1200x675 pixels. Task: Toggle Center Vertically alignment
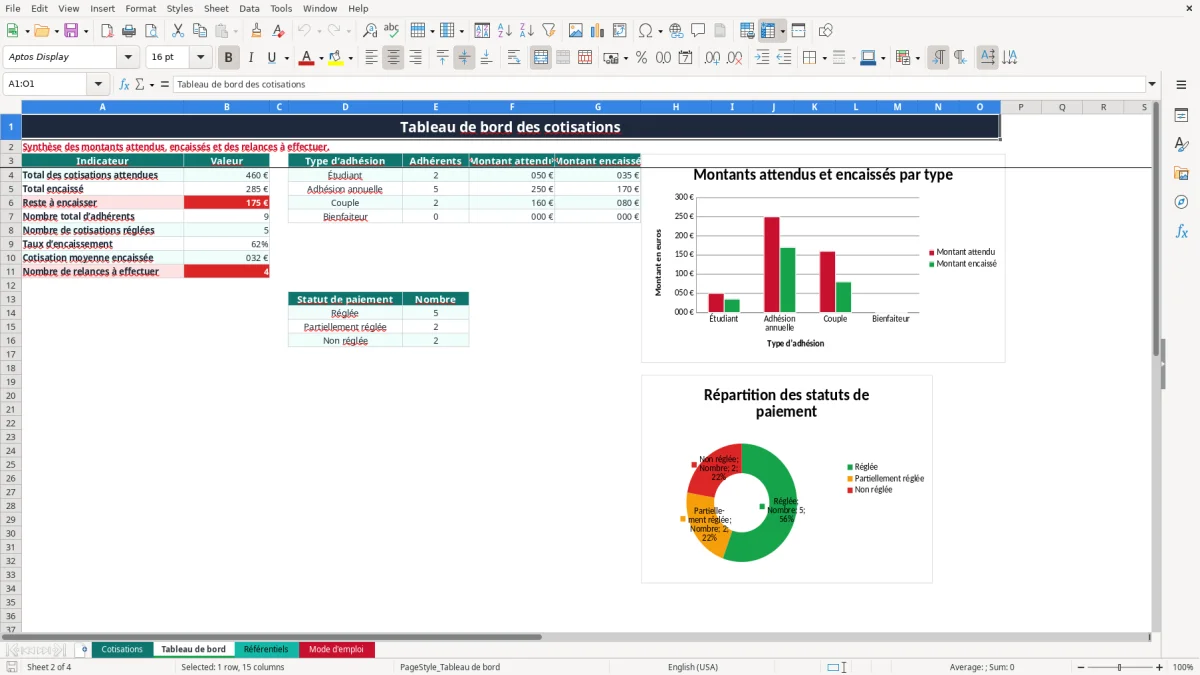464,58
